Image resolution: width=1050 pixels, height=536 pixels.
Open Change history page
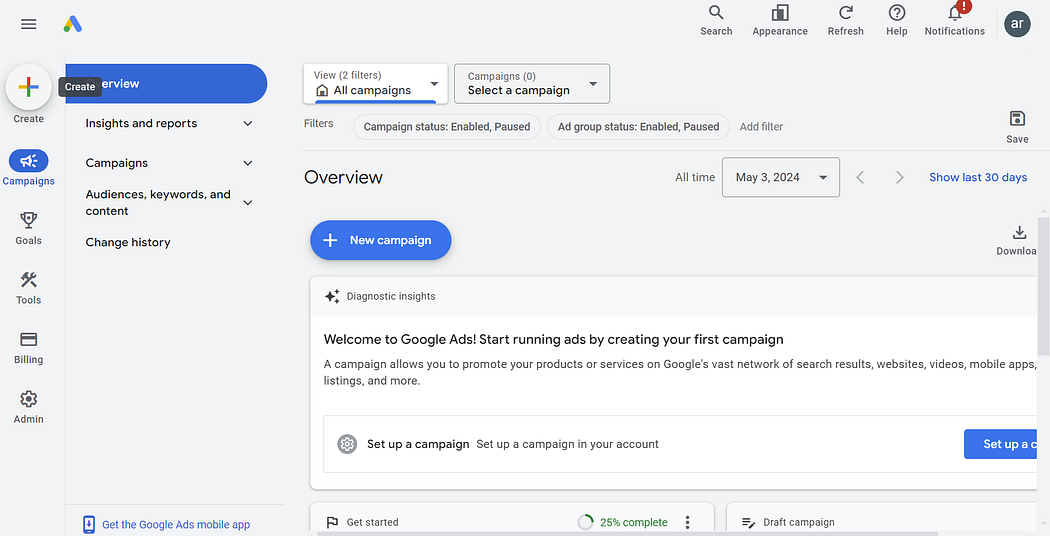[x=128, y=243]
